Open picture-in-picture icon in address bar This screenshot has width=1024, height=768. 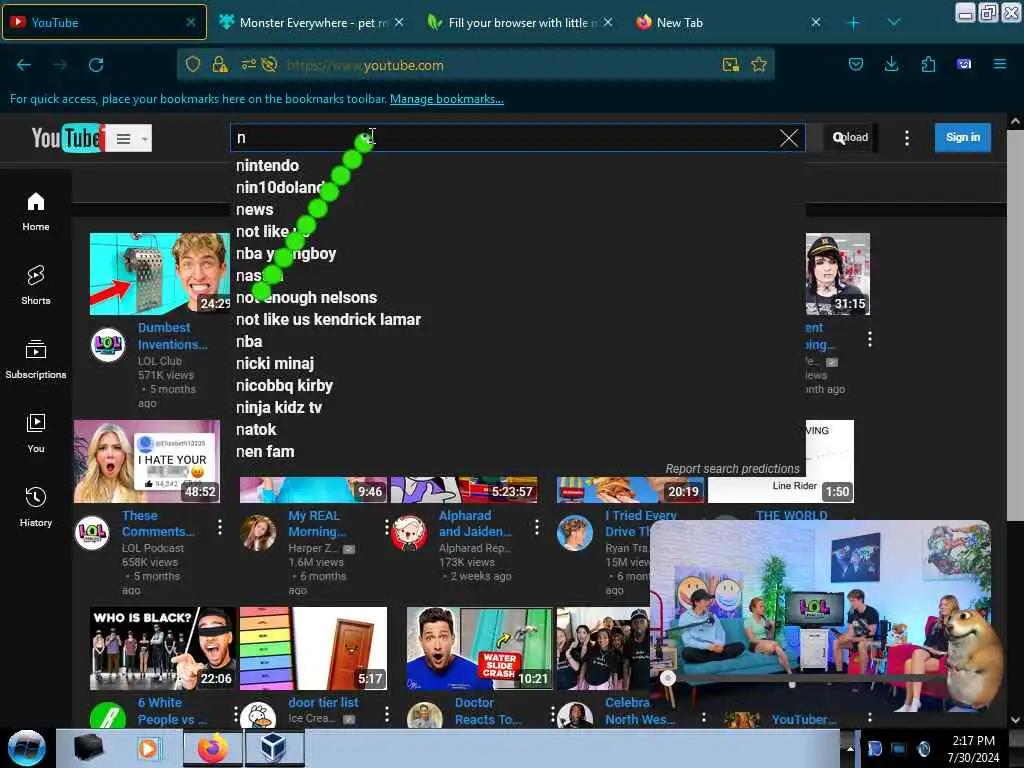731,65
